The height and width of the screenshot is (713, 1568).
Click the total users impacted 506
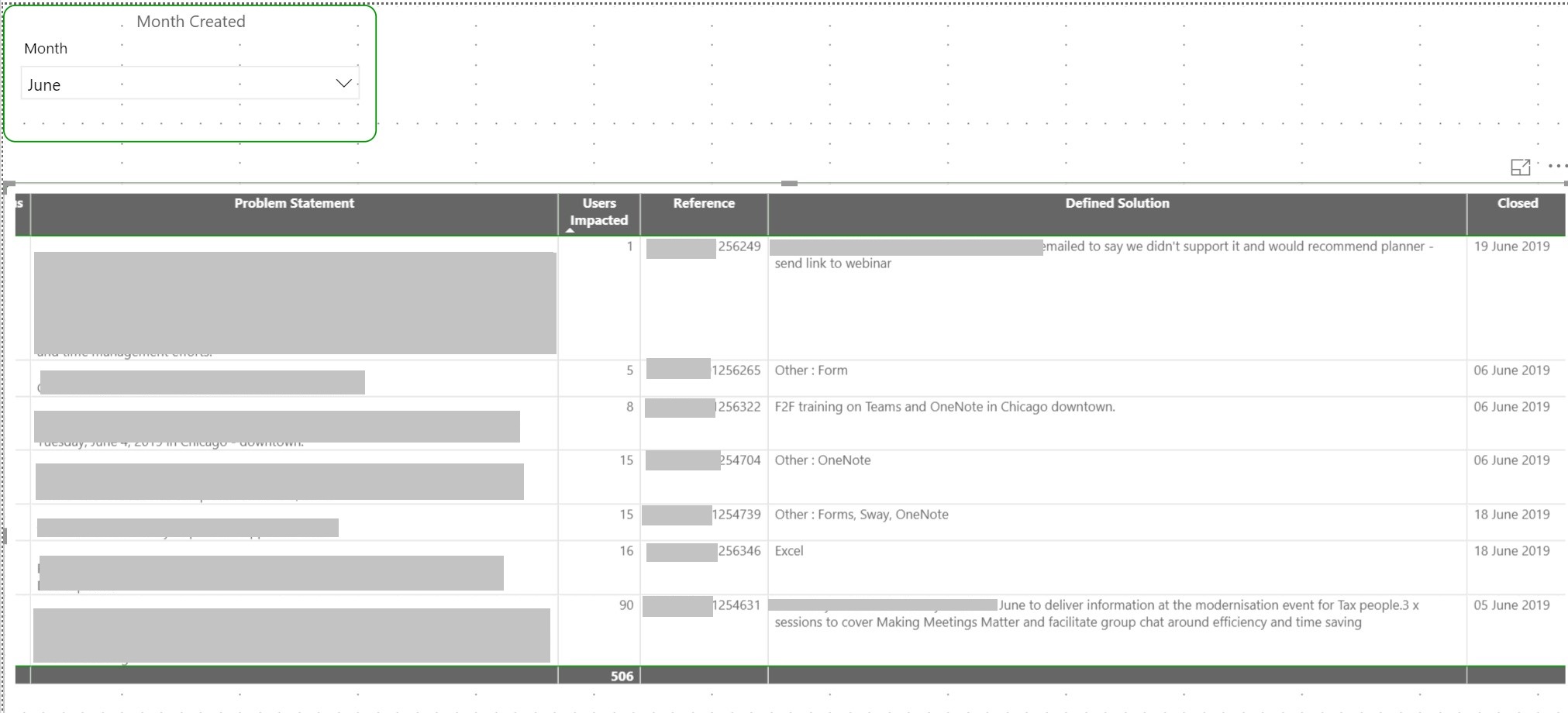click(622, 676)
